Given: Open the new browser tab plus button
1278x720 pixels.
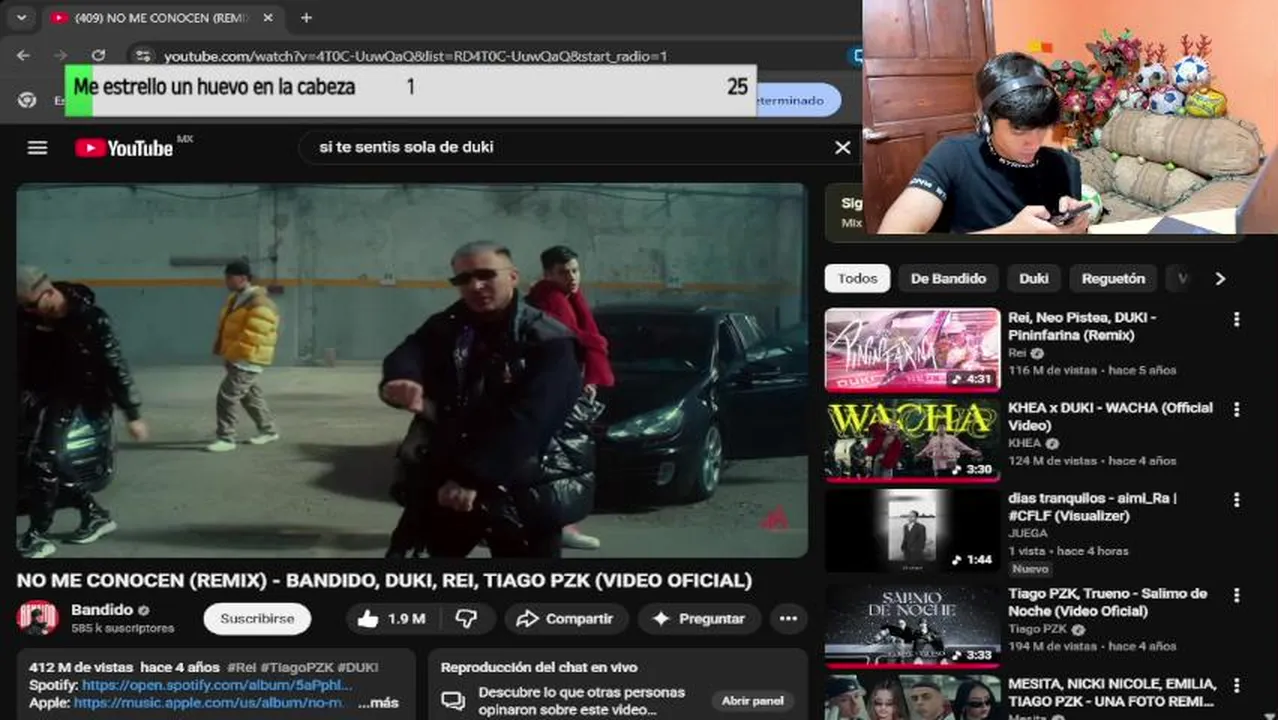Looking at the screenshot, I should click(x=306, y=18).
